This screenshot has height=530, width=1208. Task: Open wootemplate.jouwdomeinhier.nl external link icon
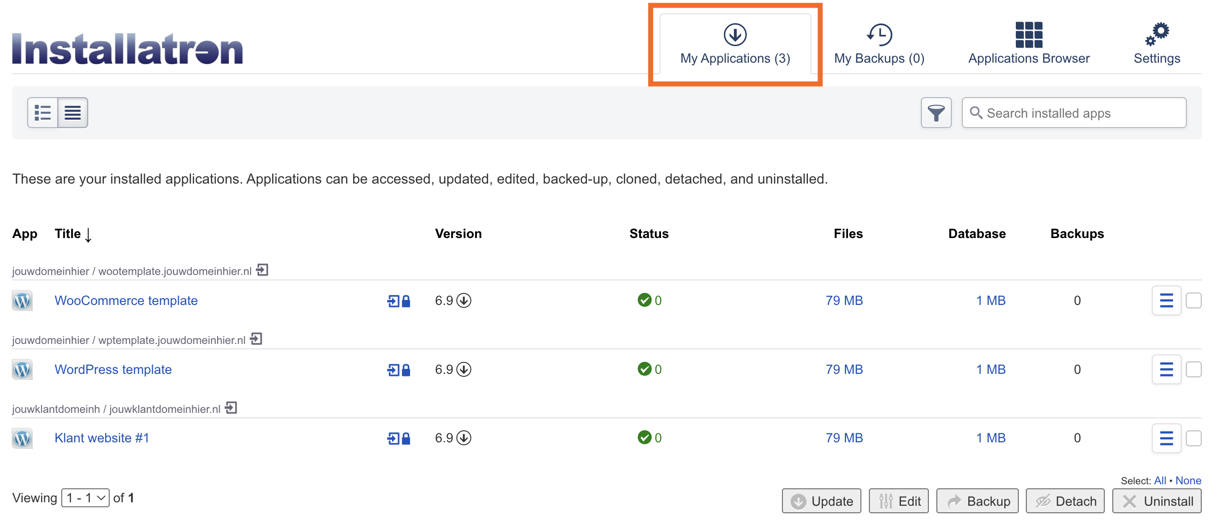click(263, 270)
